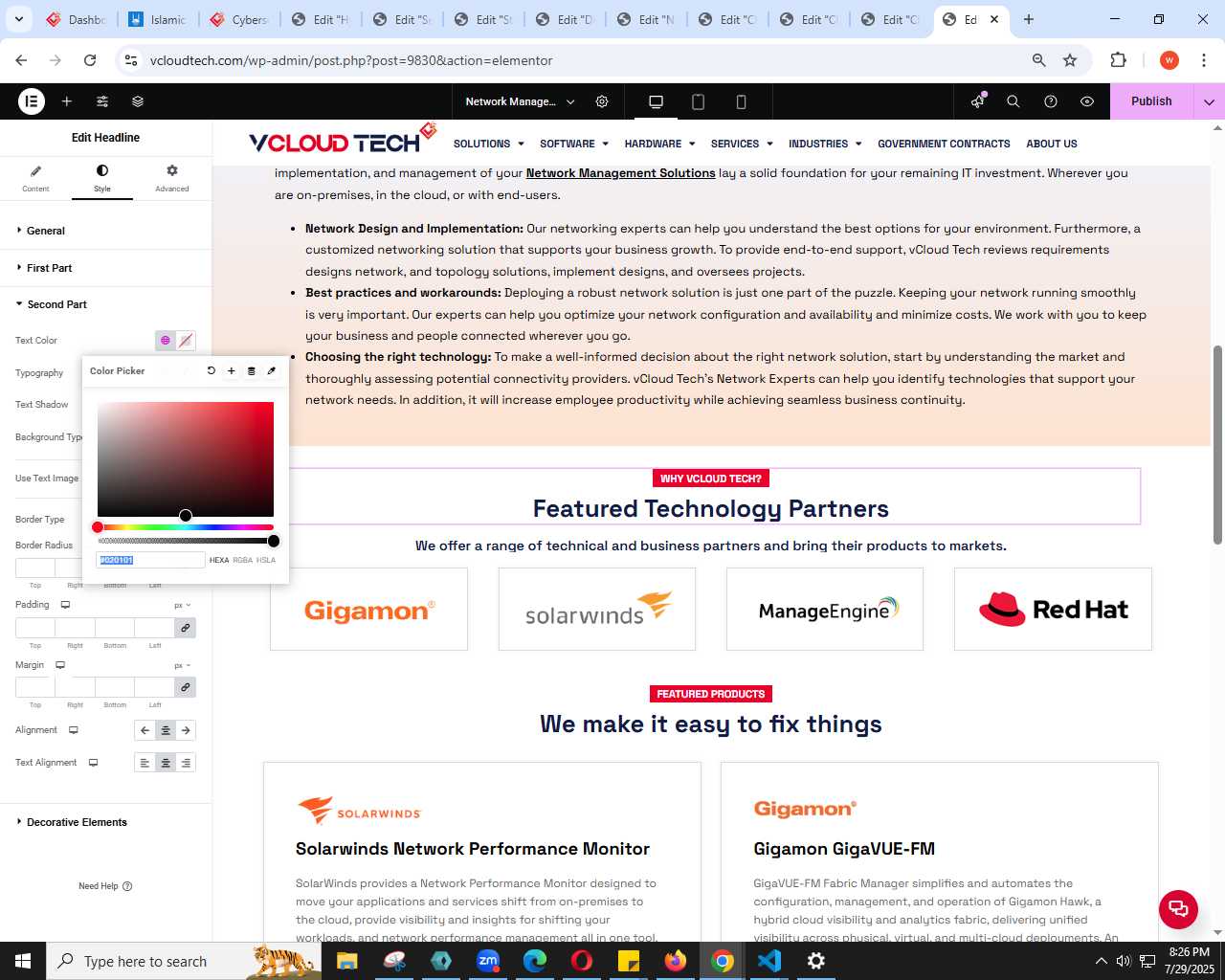Click the Text Color swatch
Viewport: 1225px width, 980px height.
click(186, 341)
